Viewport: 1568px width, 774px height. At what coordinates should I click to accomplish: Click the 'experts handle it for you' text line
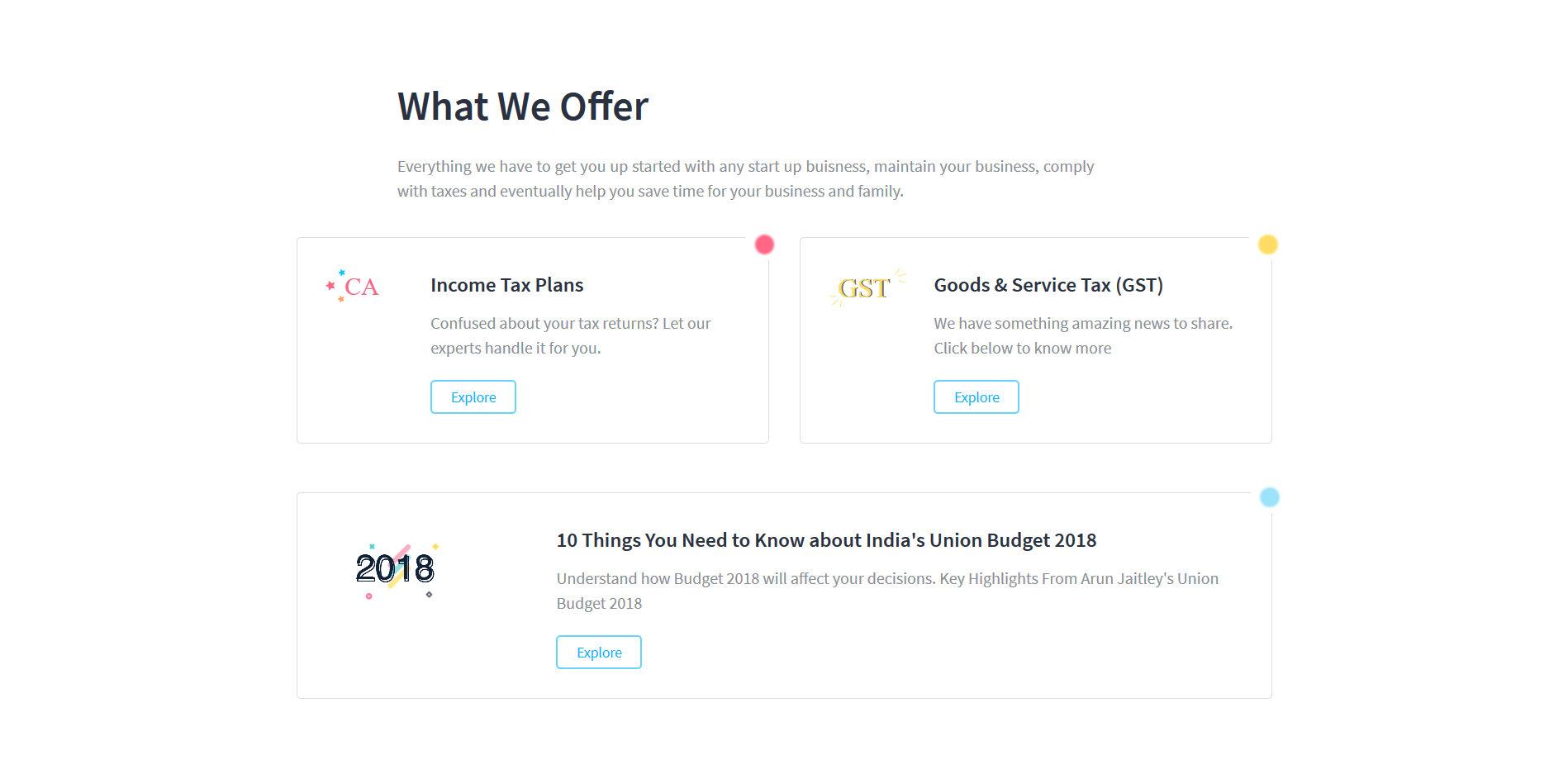point(516,349)
